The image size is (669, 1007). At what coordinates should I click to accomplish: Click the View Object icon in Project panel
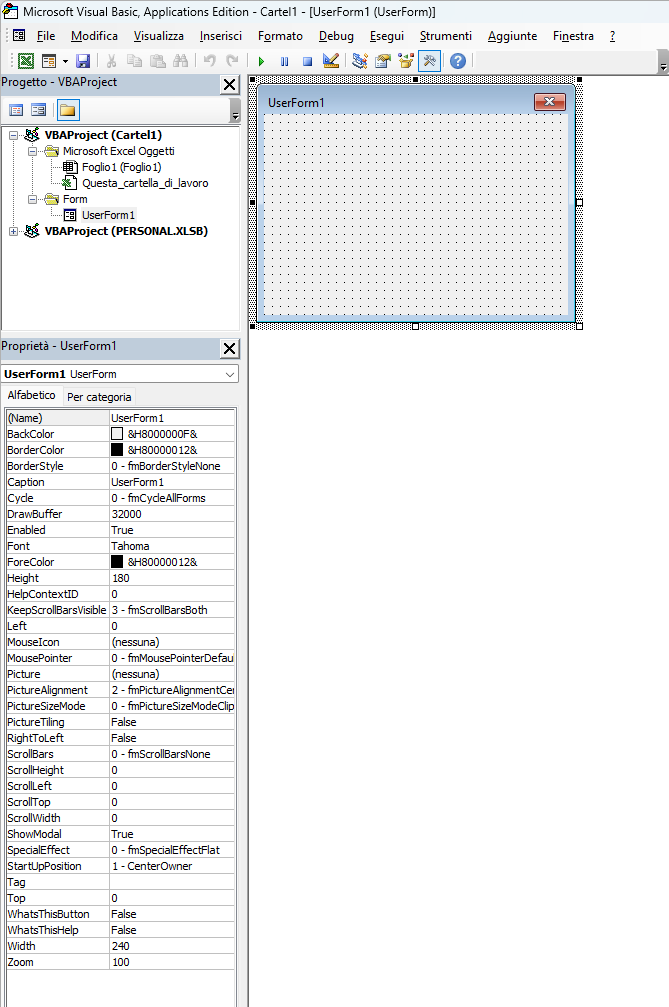pyautogui.click(x=39, y=110)
